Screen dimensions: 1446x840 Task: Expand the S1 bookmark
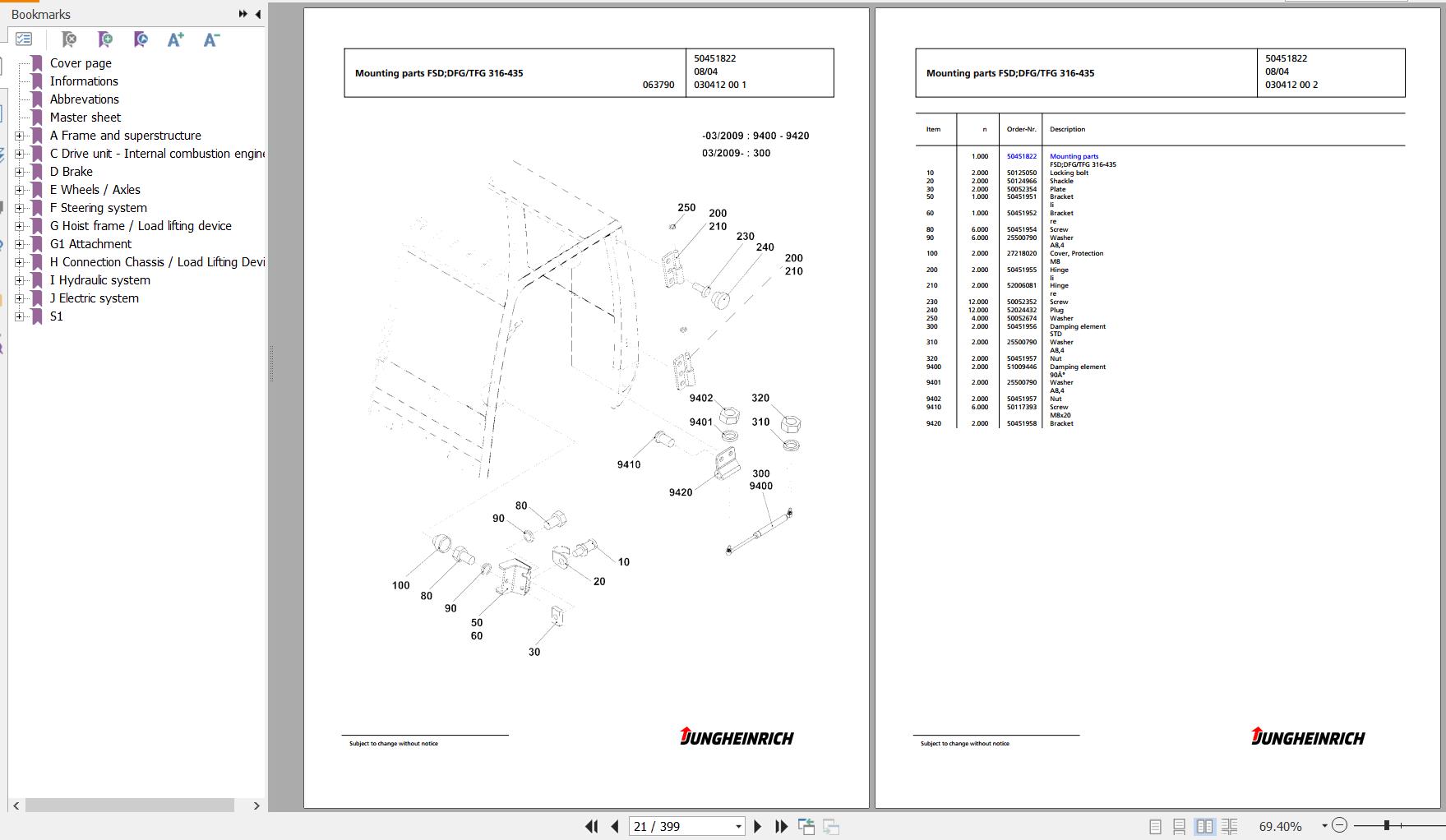coord(19,316)
